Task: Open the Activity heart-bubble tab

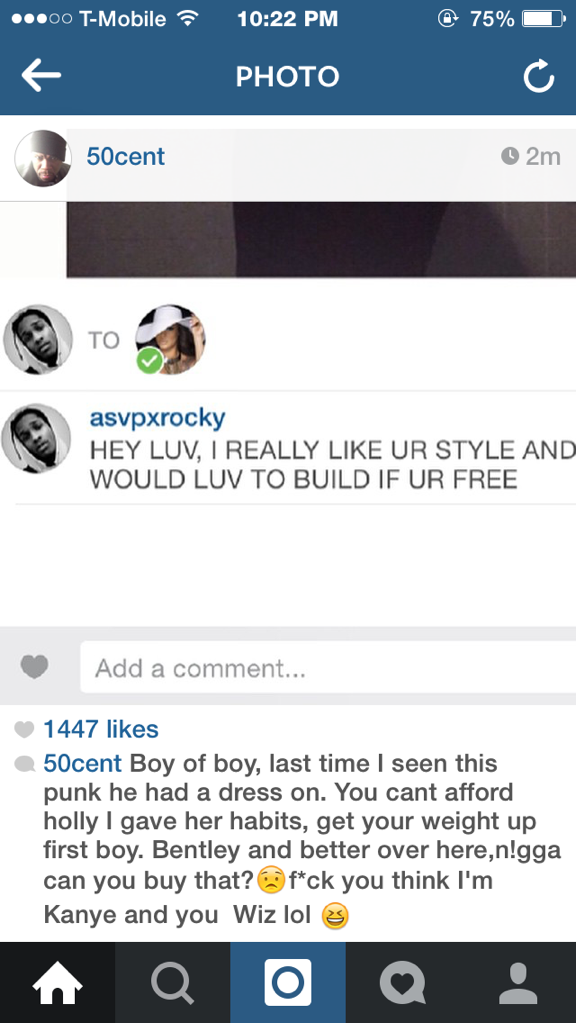Action: pos(403,983)
